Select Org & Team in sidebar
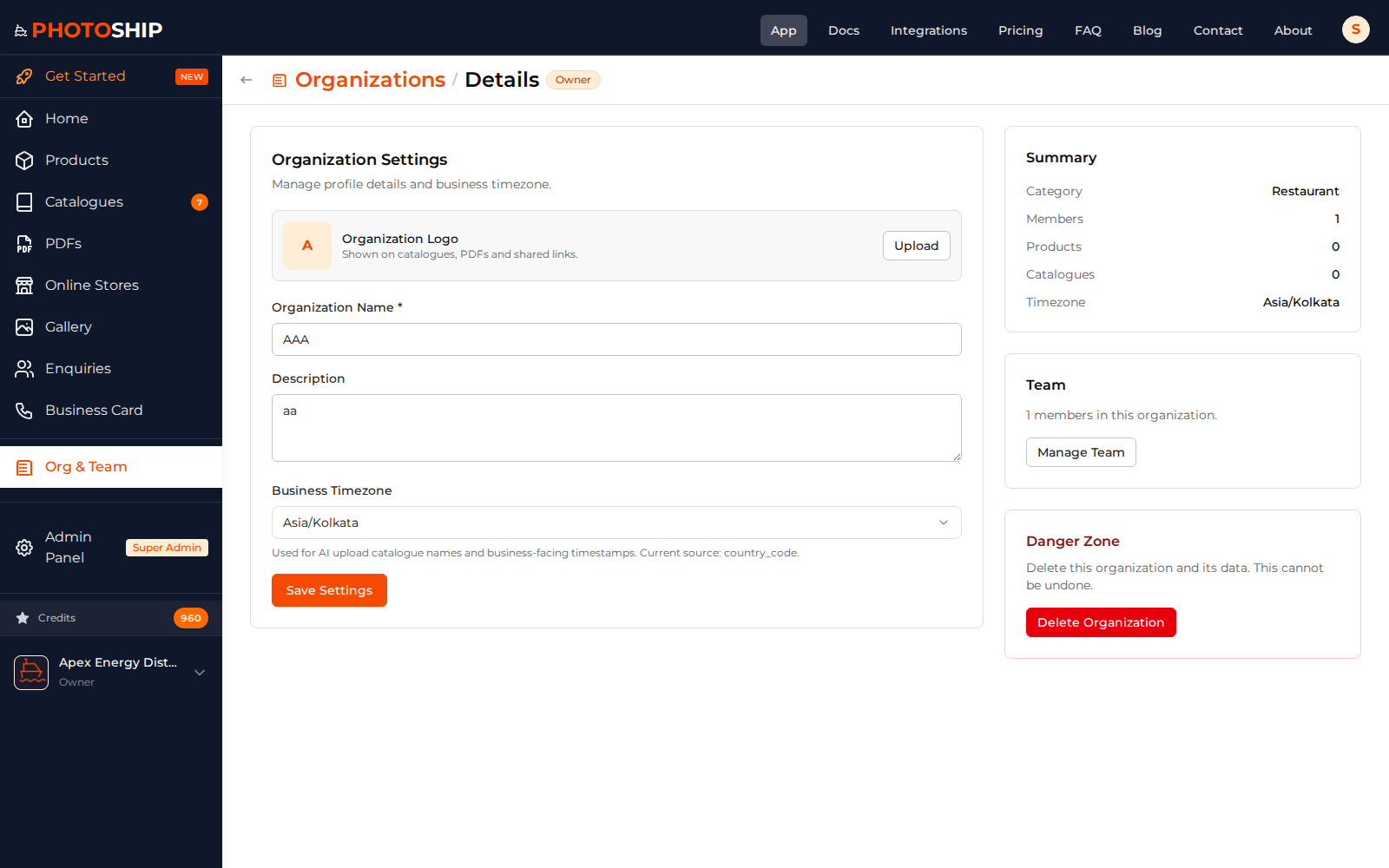 (x=111, y=467)
